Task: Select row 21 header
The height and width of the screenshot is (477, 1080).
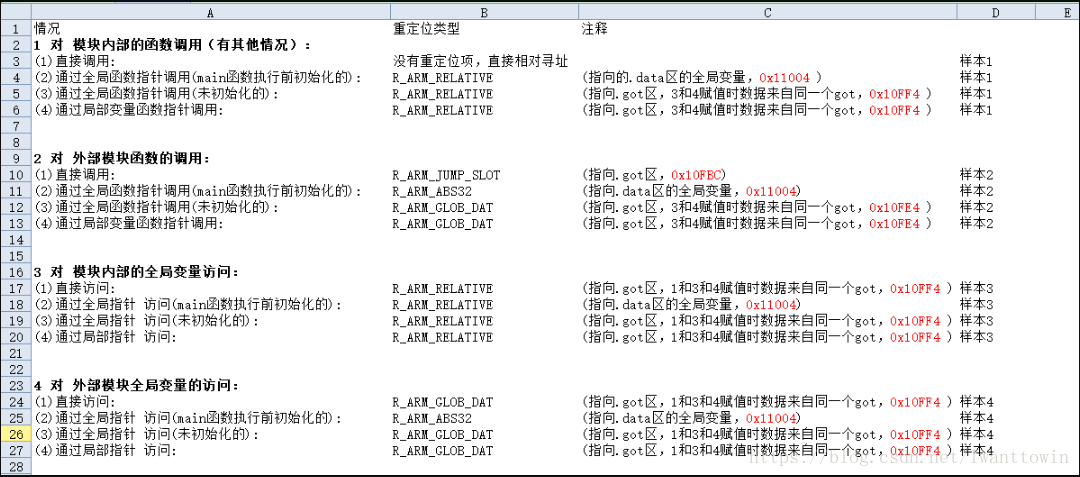Action: (x=16, y=353)
